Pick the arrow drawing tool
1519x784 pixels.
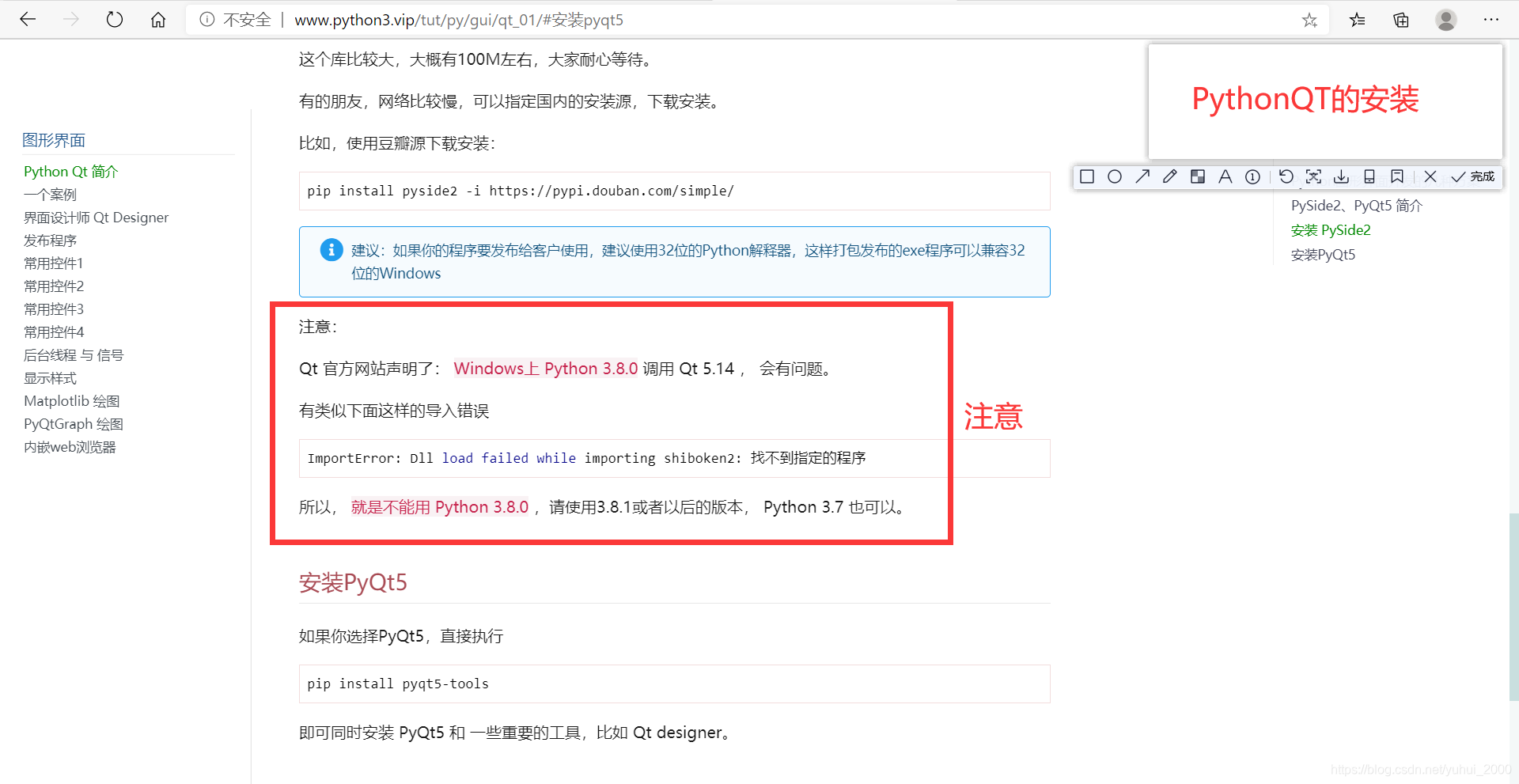[1142, 176]
